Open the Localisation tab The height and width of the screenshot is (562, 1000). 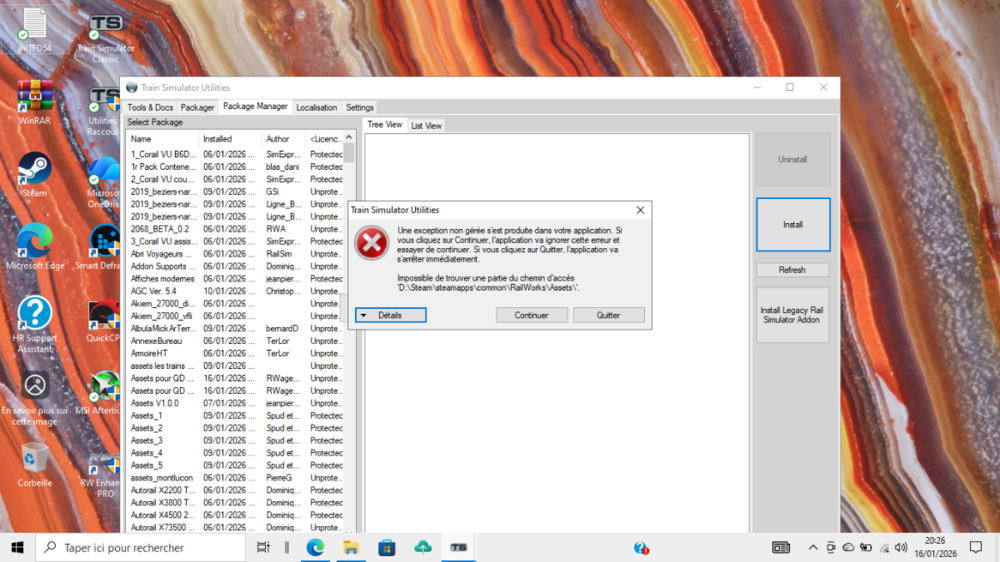[316, 107]
